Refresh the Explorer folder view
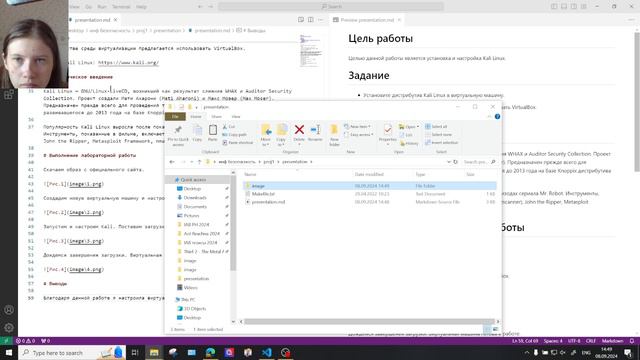Screen dimensions: 640x360 click(x=456, y=162)
